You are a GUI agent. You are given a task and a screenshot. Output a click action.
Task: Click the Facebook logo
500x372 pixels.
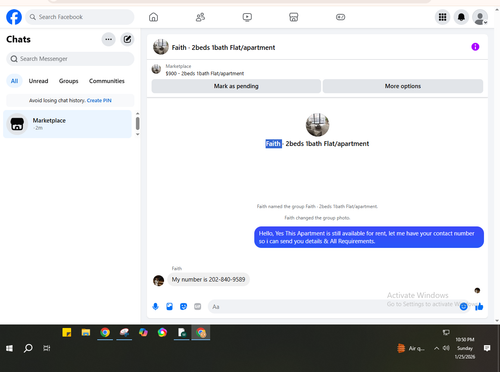(x=14, y=17)
